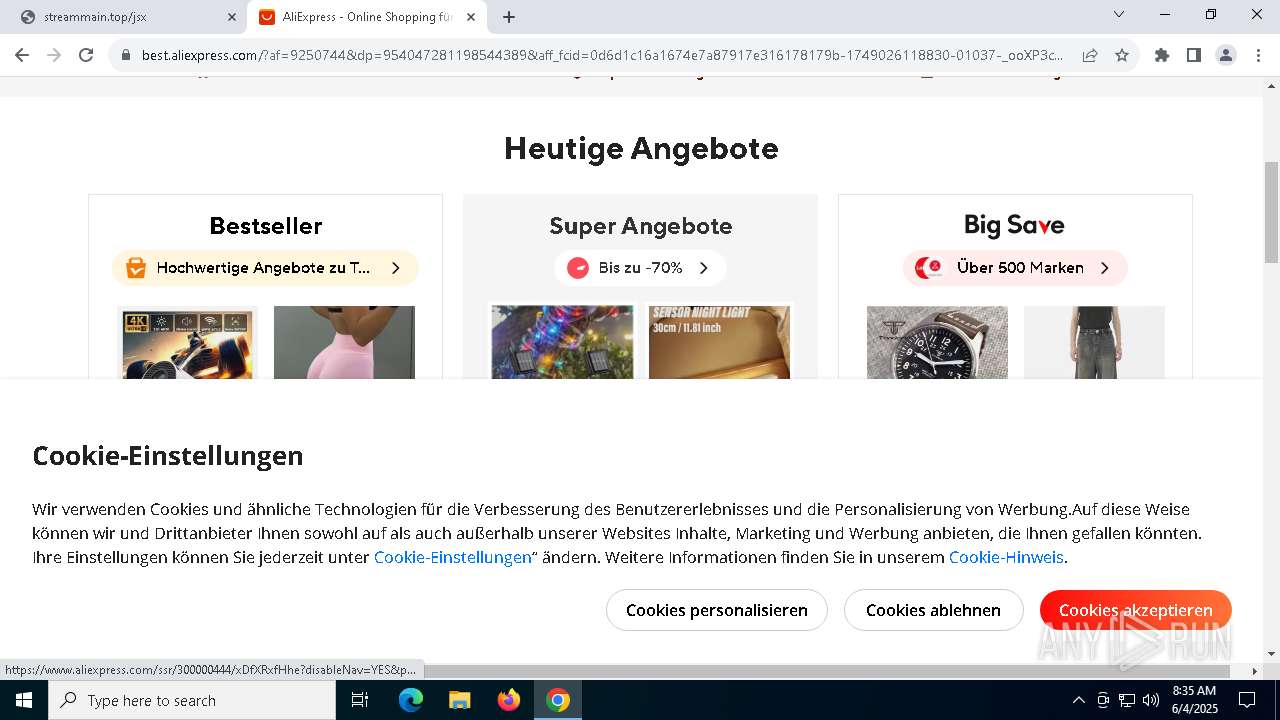Open the Über 500 Marken pill

1015,268
